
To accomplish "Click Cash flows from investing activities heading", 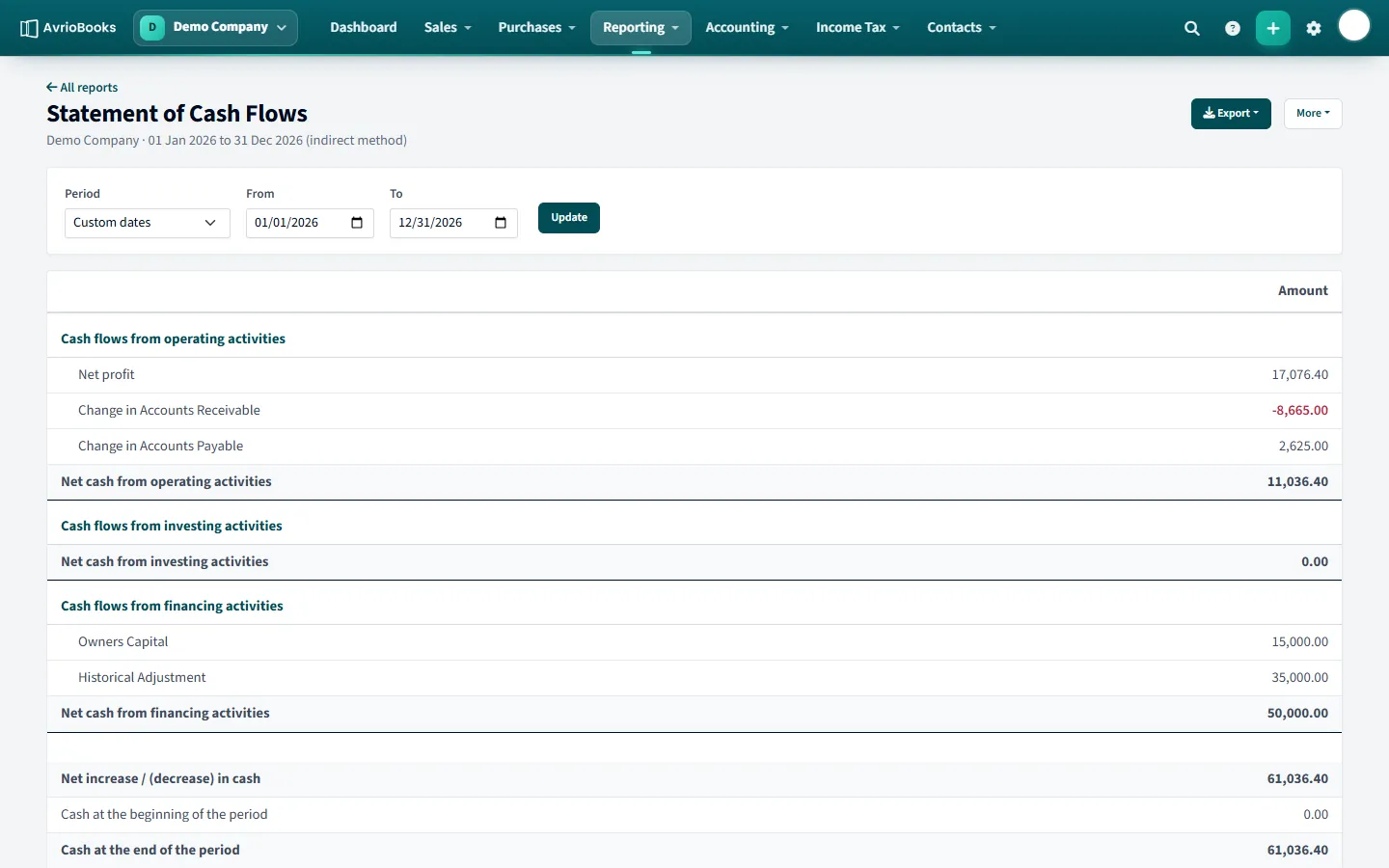I will pos(172,527).
